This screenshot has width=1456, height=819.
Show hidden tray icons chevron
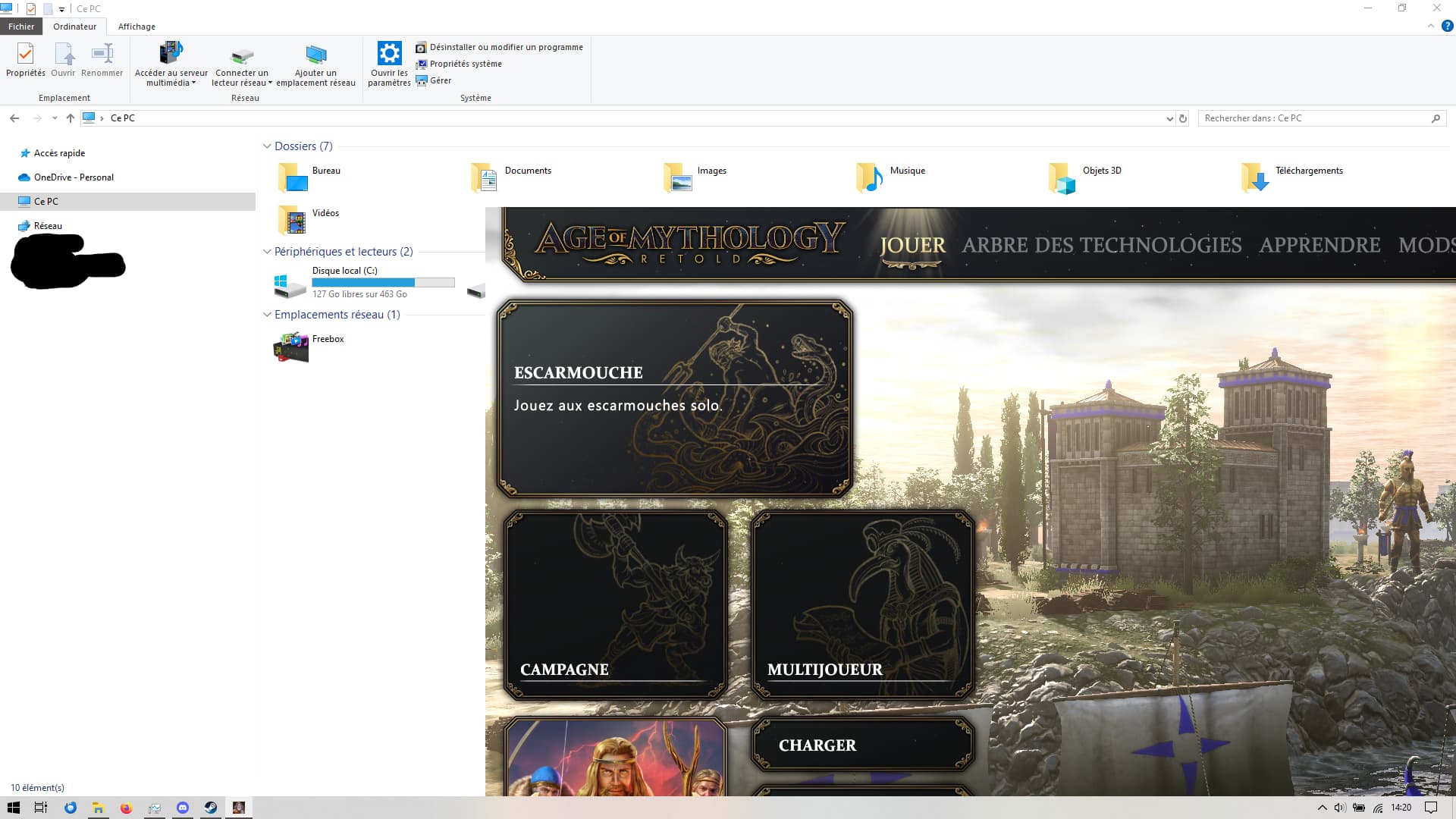[x=1322, y=808]
